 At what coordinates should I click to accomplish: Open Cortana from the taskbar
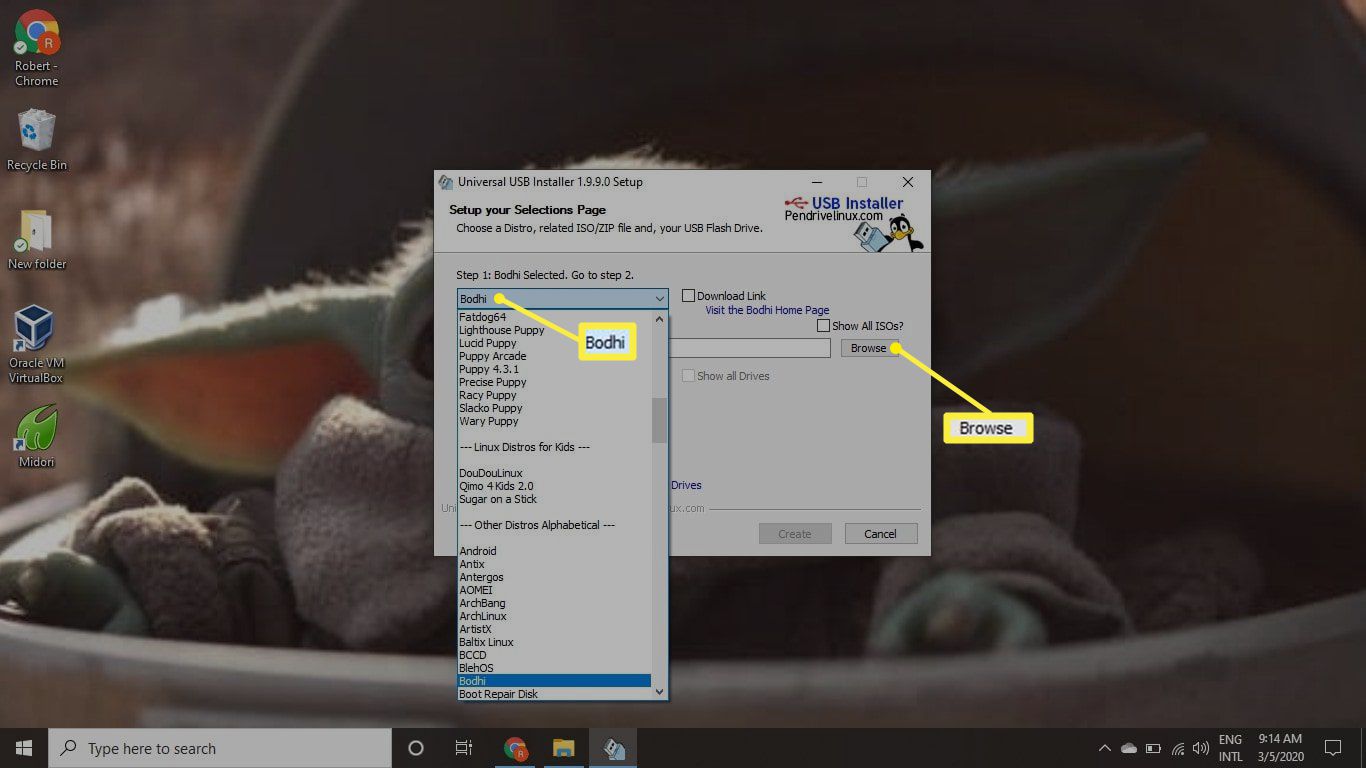pyautogui.click(x=416, y=748)
